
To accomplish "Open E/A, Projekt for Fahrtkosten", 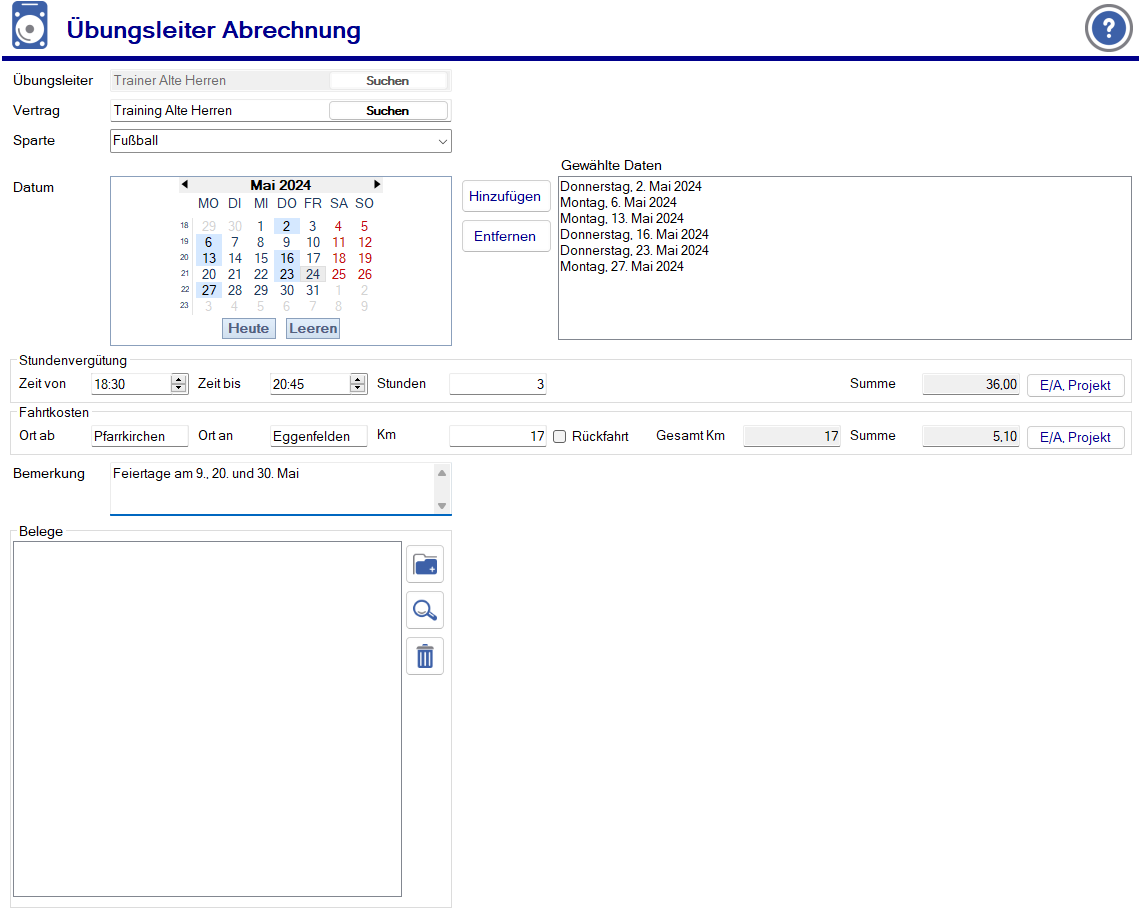I will [x=1075, y=437].
